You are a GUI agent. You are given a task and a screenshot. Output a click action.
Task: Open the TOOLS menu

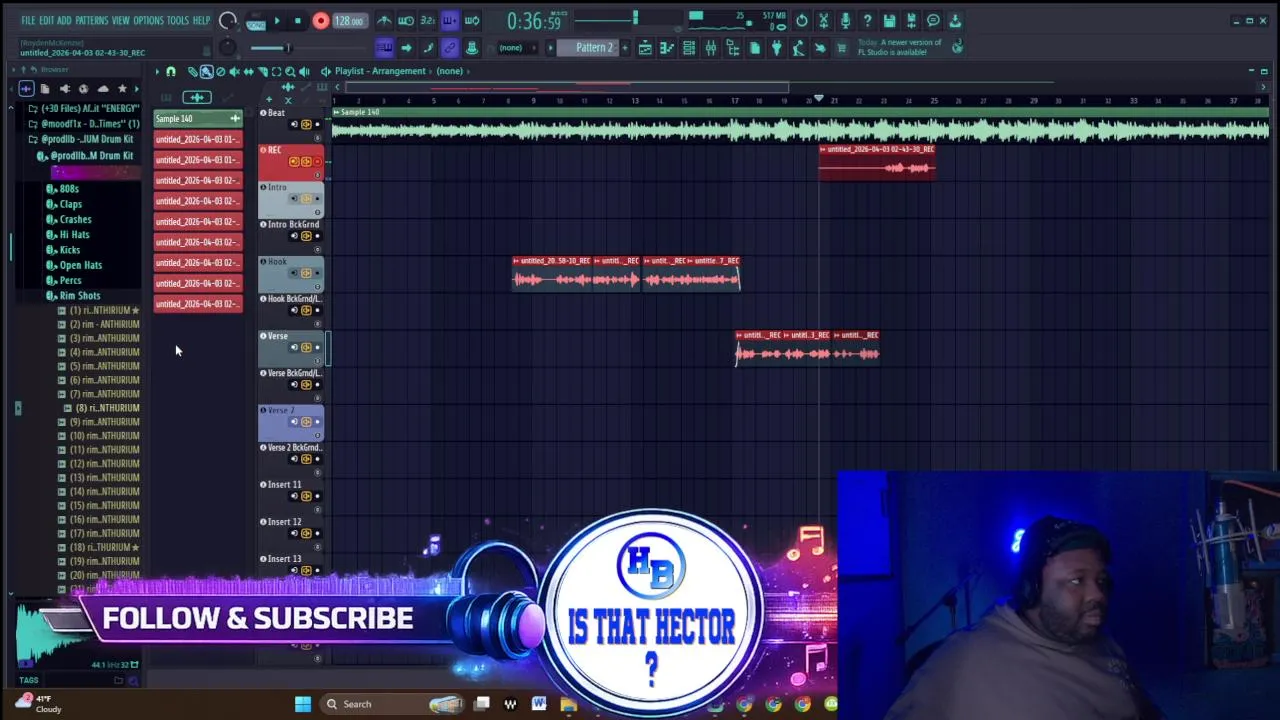click(x=177, y=20)
